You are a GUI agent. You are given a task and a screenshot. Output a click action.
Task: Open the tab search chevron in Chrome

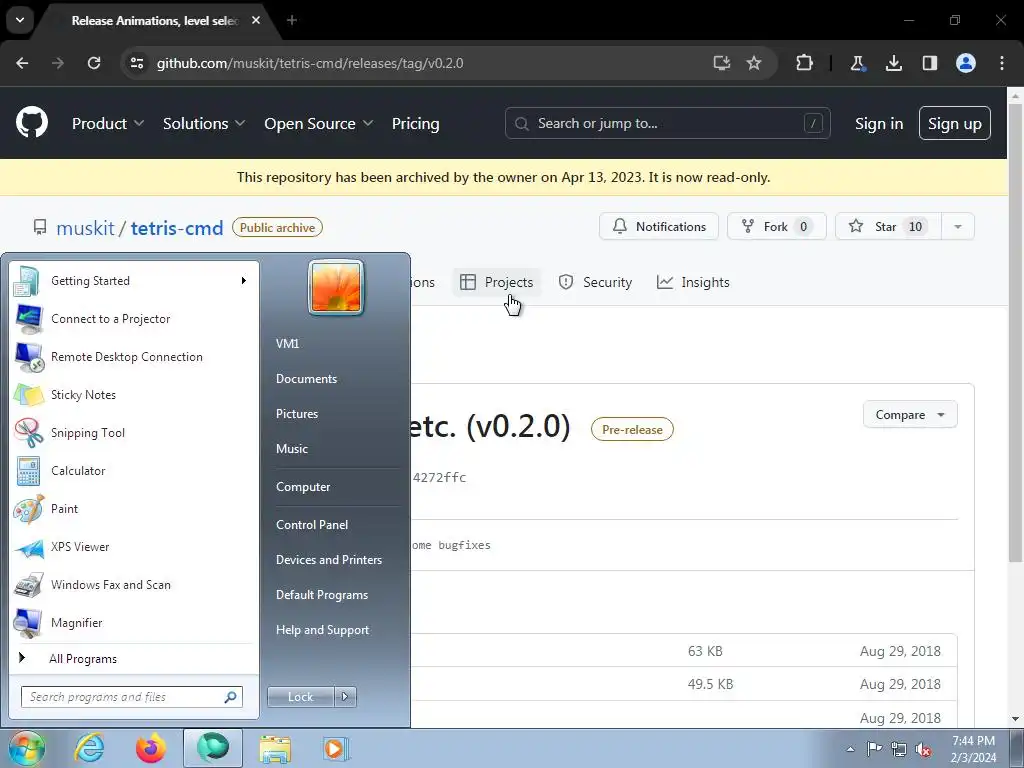pos(20,20)
